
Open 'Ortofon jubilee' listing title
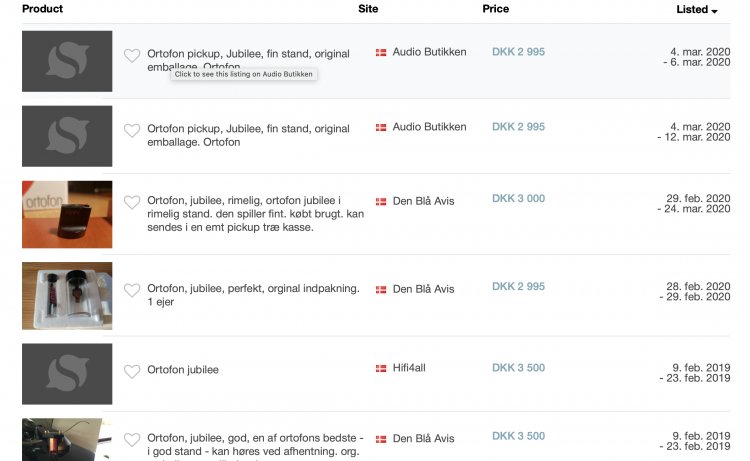183,370
